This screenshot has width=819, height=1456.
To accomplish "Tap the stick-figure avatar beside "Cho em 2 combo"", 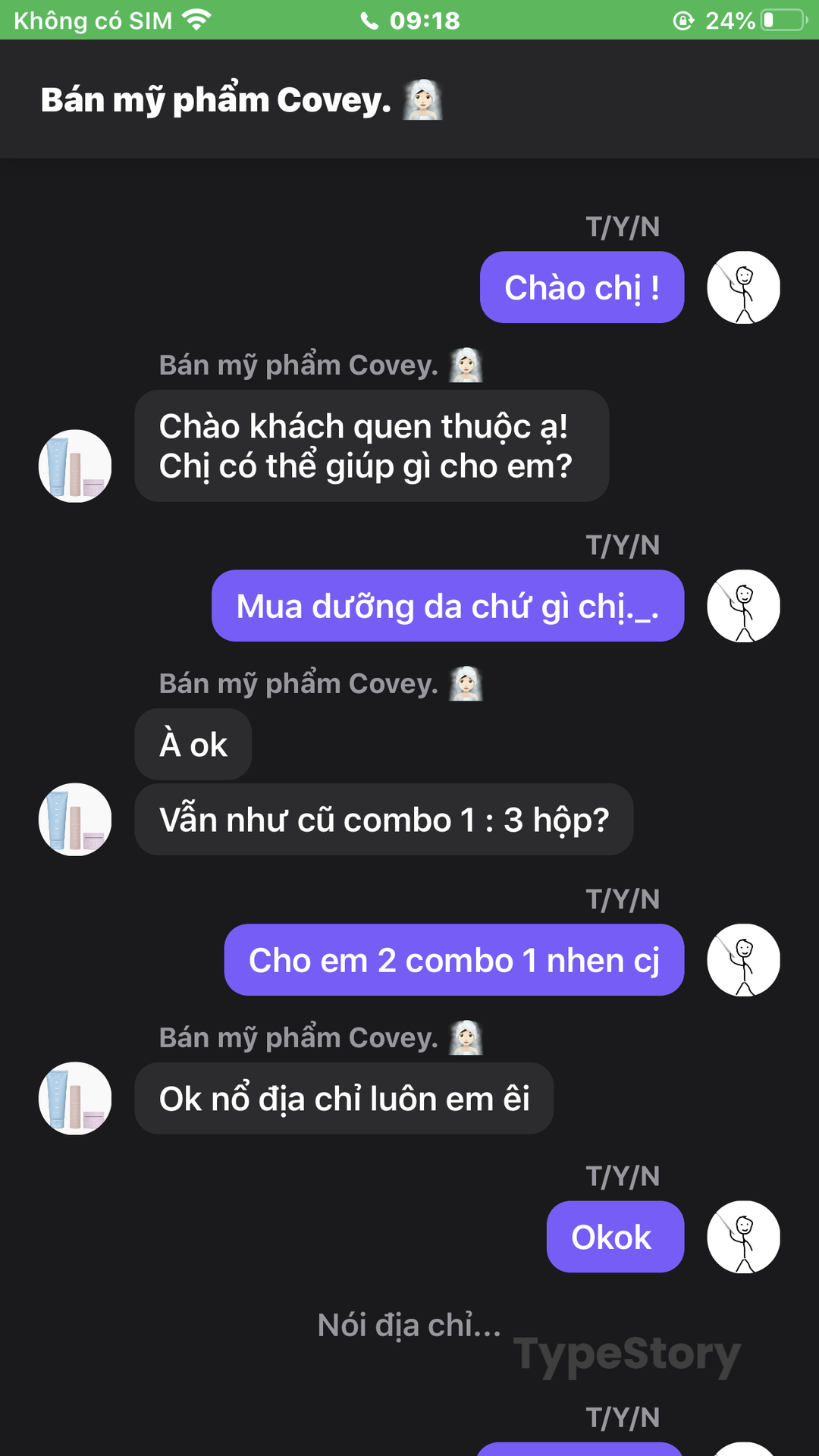I will [743, 960].
